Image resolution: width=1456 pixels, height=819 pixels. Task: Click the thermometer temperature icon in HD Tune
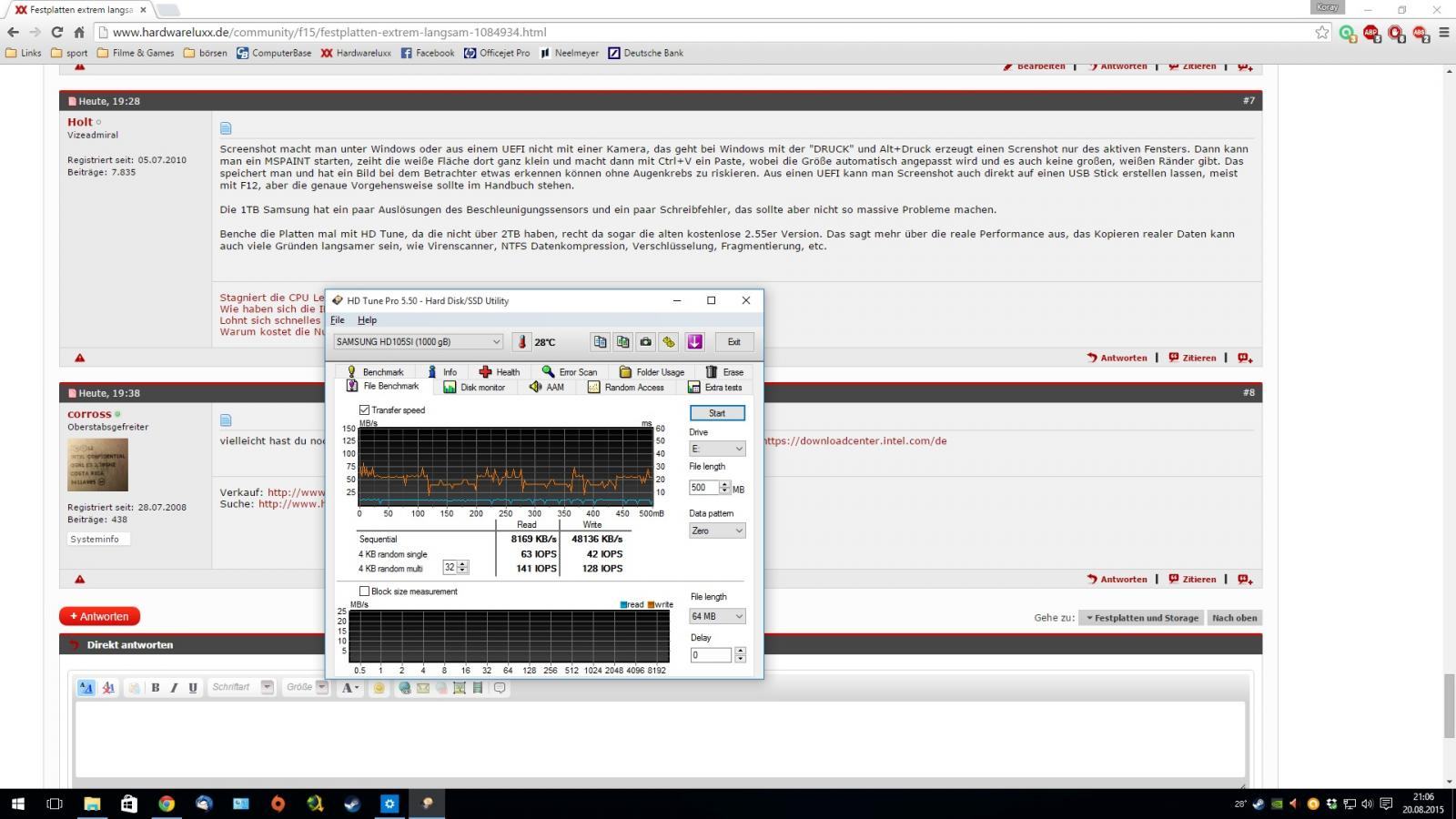(x=521, y=342)
